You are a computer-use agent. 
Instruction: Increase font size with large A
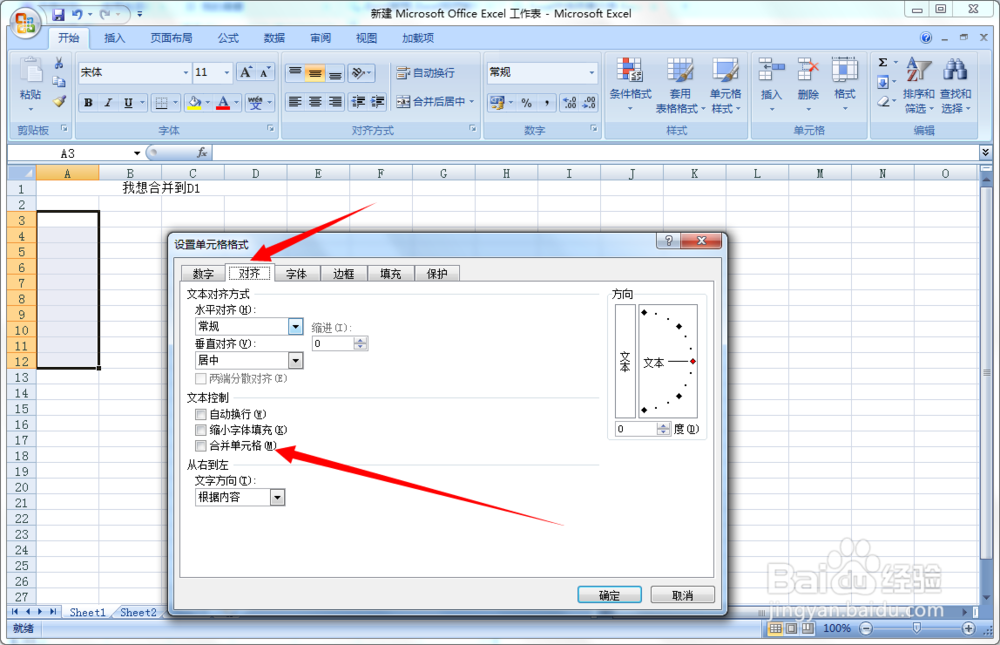246,72
